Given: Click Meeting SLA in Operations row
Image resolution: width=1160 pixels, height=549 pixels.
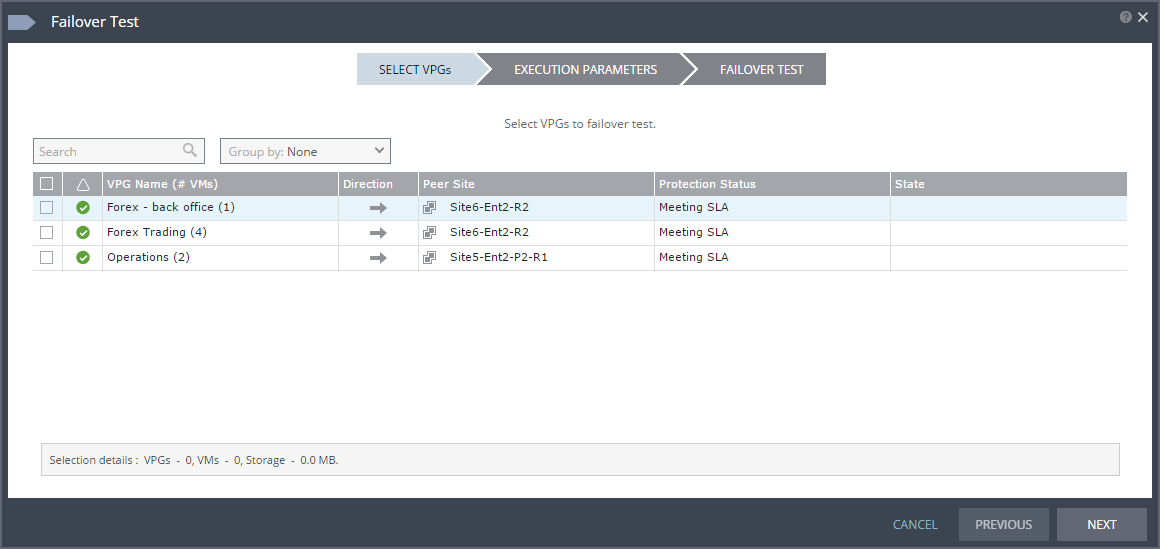Looking at the screenshot, I should (x=693, y=257).
